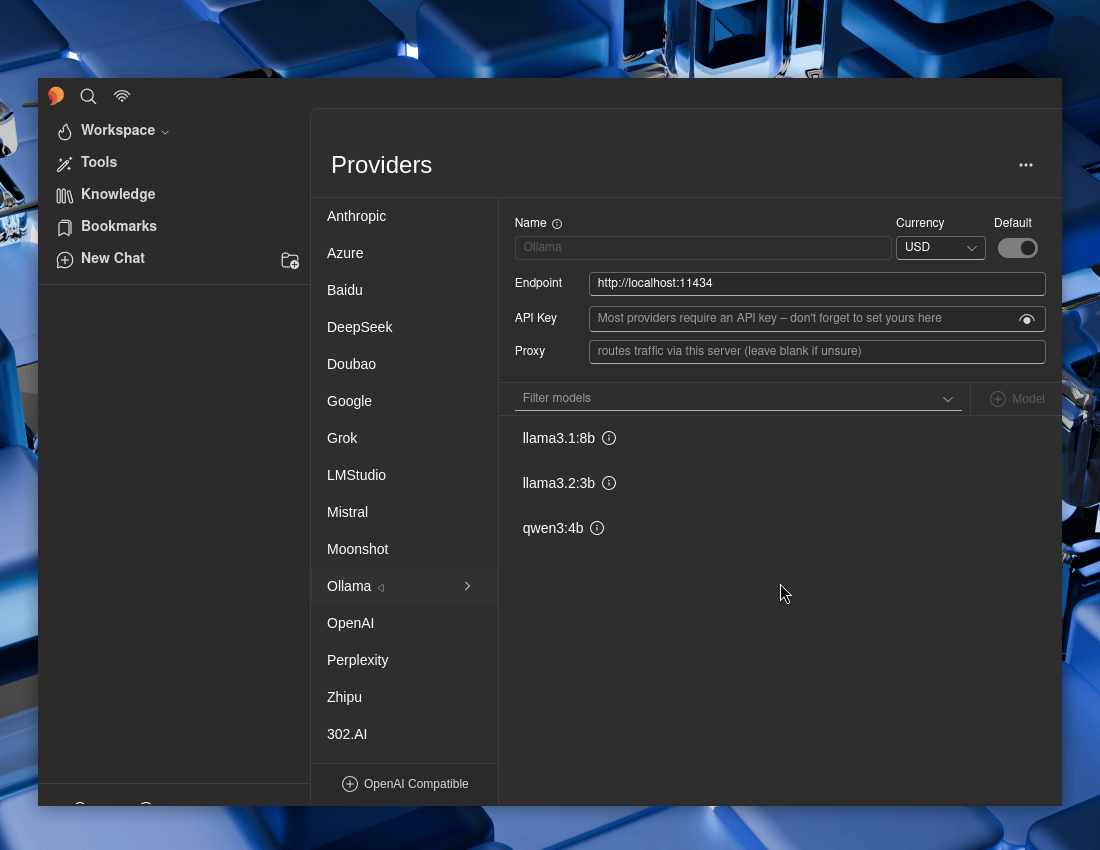This screenshot has width=1100, height=850.
Task: Open the search icon in the sidebar
Action: click(88, 96)
